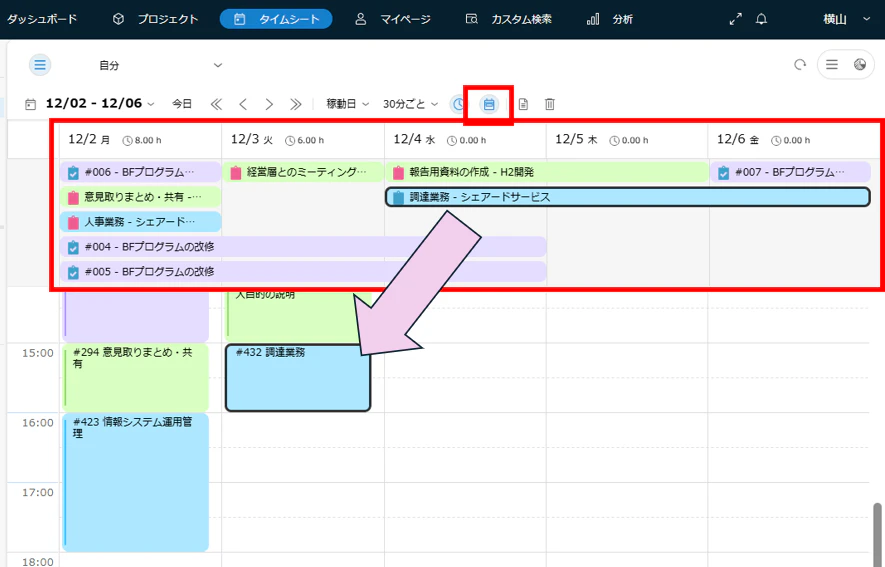This screenshot has height=567, width=885.
Task: Select the #006 - BFプログラム task bar
Action: point(141,172)
